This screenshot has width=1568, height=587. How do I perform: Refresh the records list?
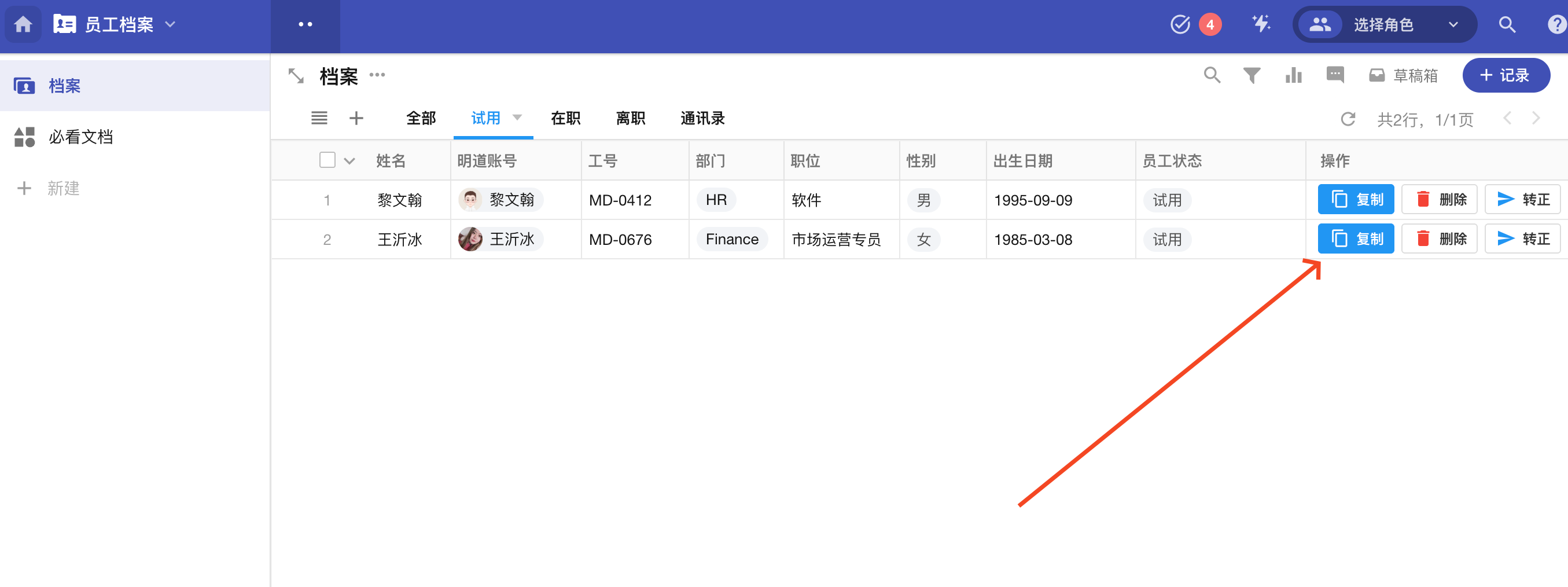(x=1348, y=119)
